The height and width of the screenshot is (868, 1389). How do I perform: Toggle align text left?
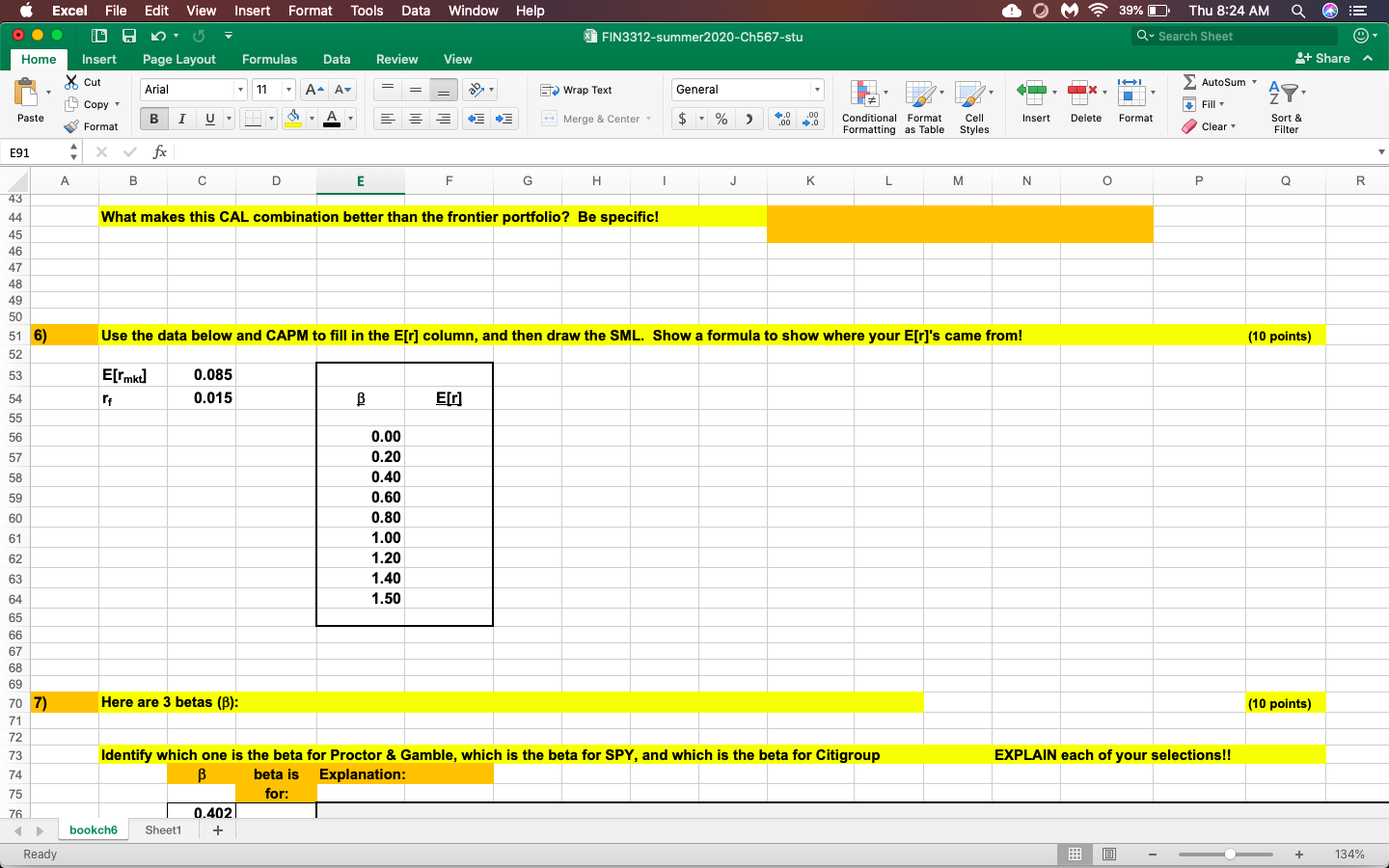(x=388, y=119)
